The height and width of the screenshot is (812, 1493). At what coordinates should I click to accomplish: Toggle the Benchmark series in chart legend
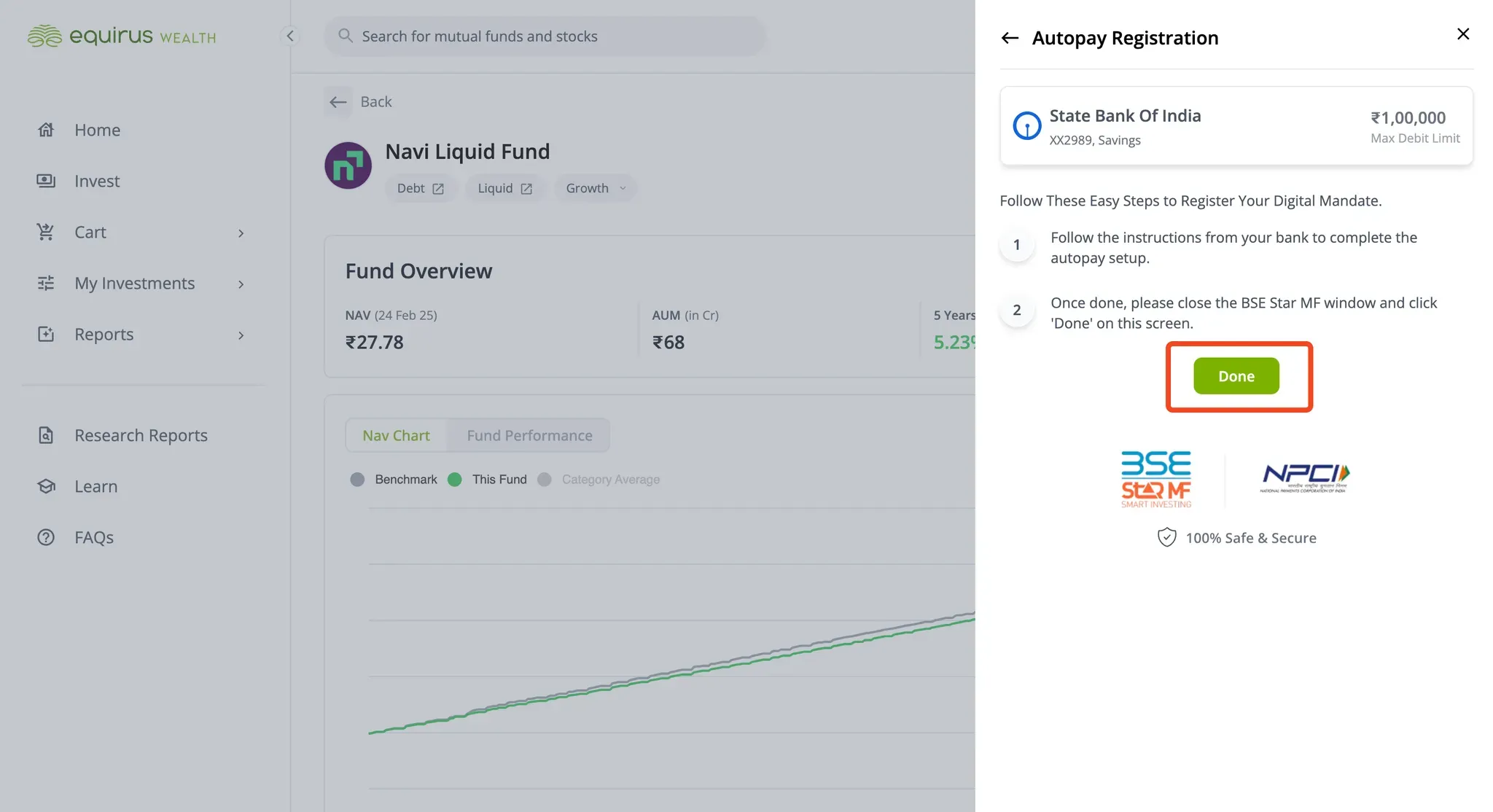pyautogui.click(x=394, y=480)
